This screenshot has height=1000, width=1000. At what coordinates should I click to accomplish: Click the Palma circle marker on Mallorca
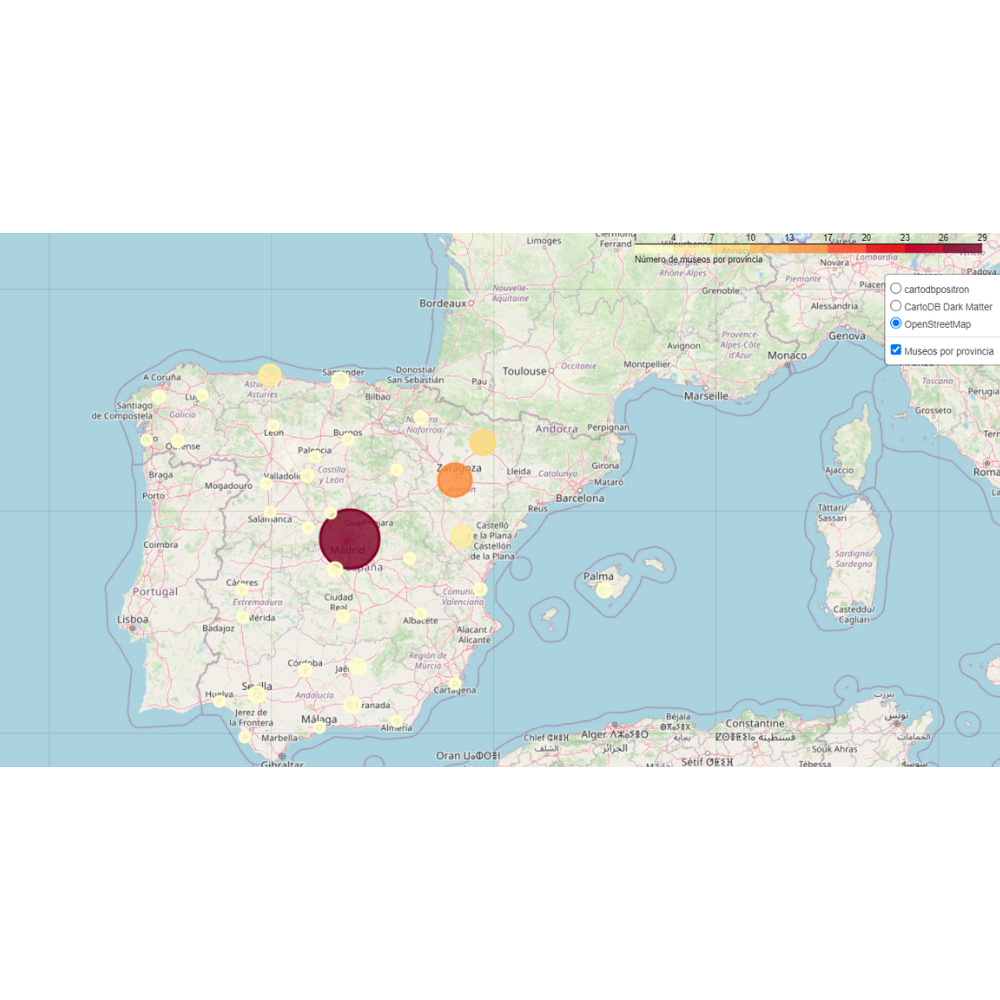coord(604,590)
